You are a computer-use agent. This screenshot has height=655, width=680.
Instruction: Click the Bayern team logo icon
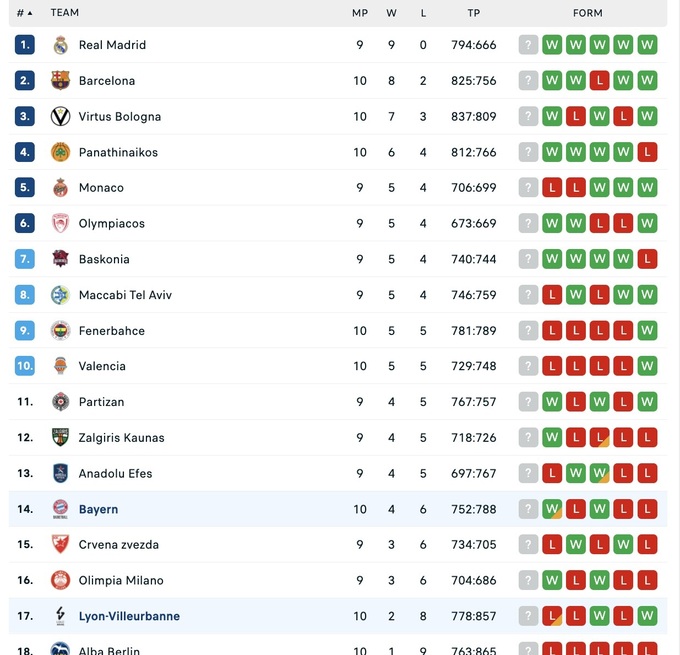[60, 509]
